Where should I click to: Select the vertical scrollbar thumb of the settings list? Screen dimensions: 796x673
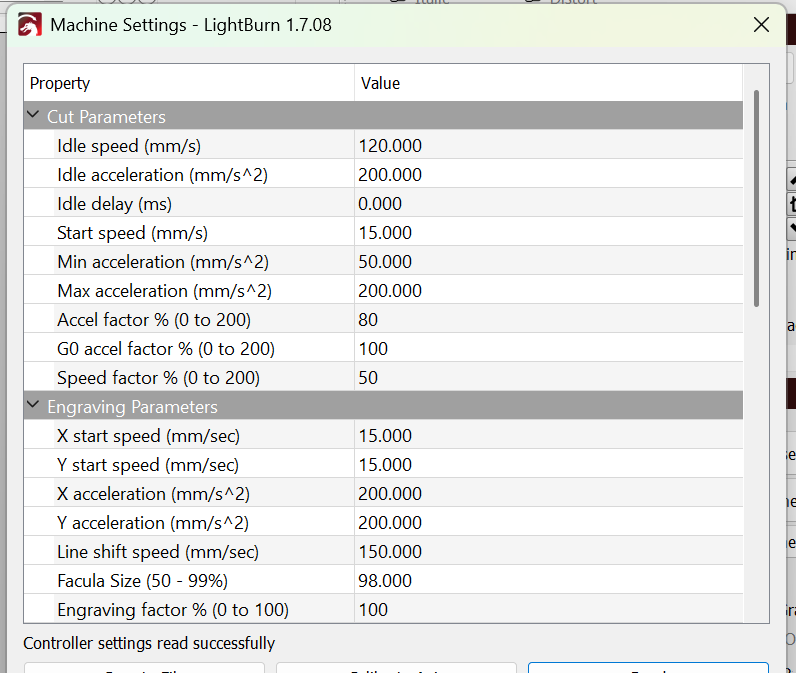click(x=756, y=198)
